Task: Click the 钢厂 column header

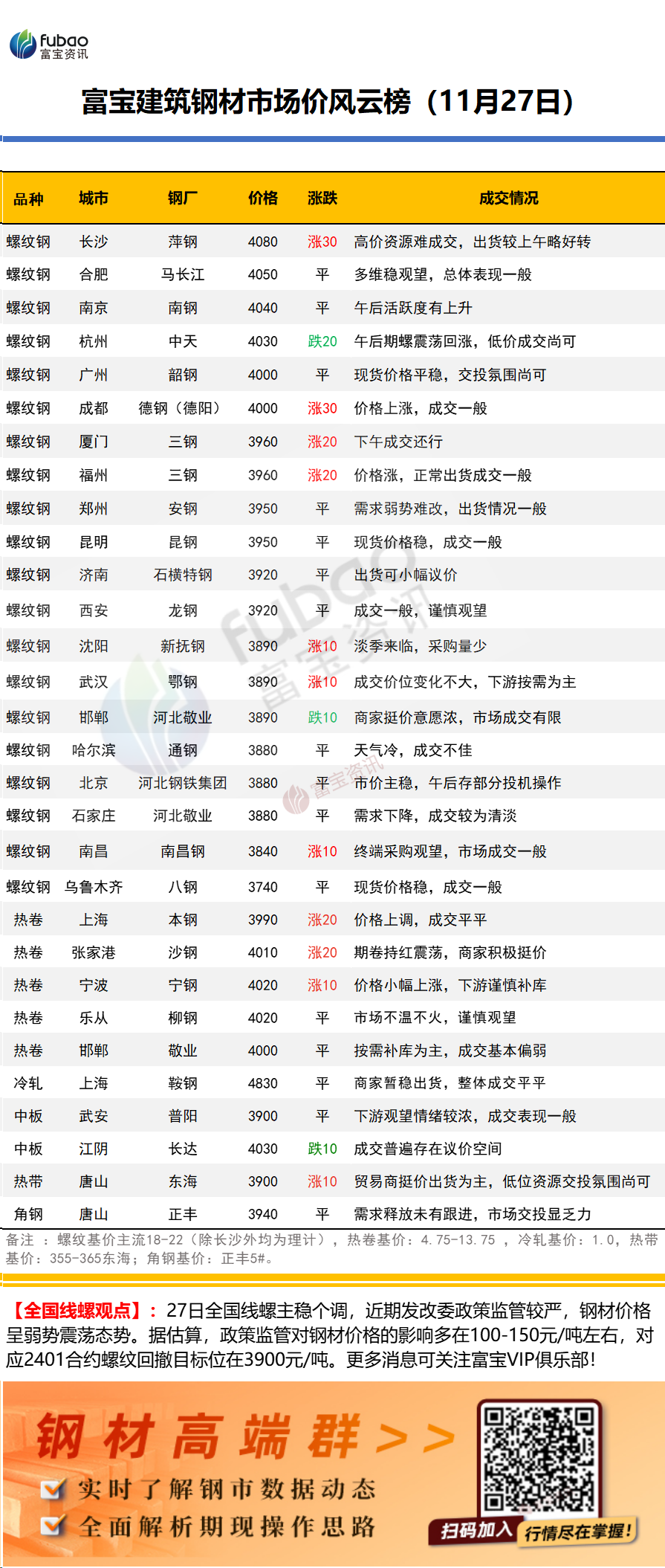Action: (x=183, y=198)
